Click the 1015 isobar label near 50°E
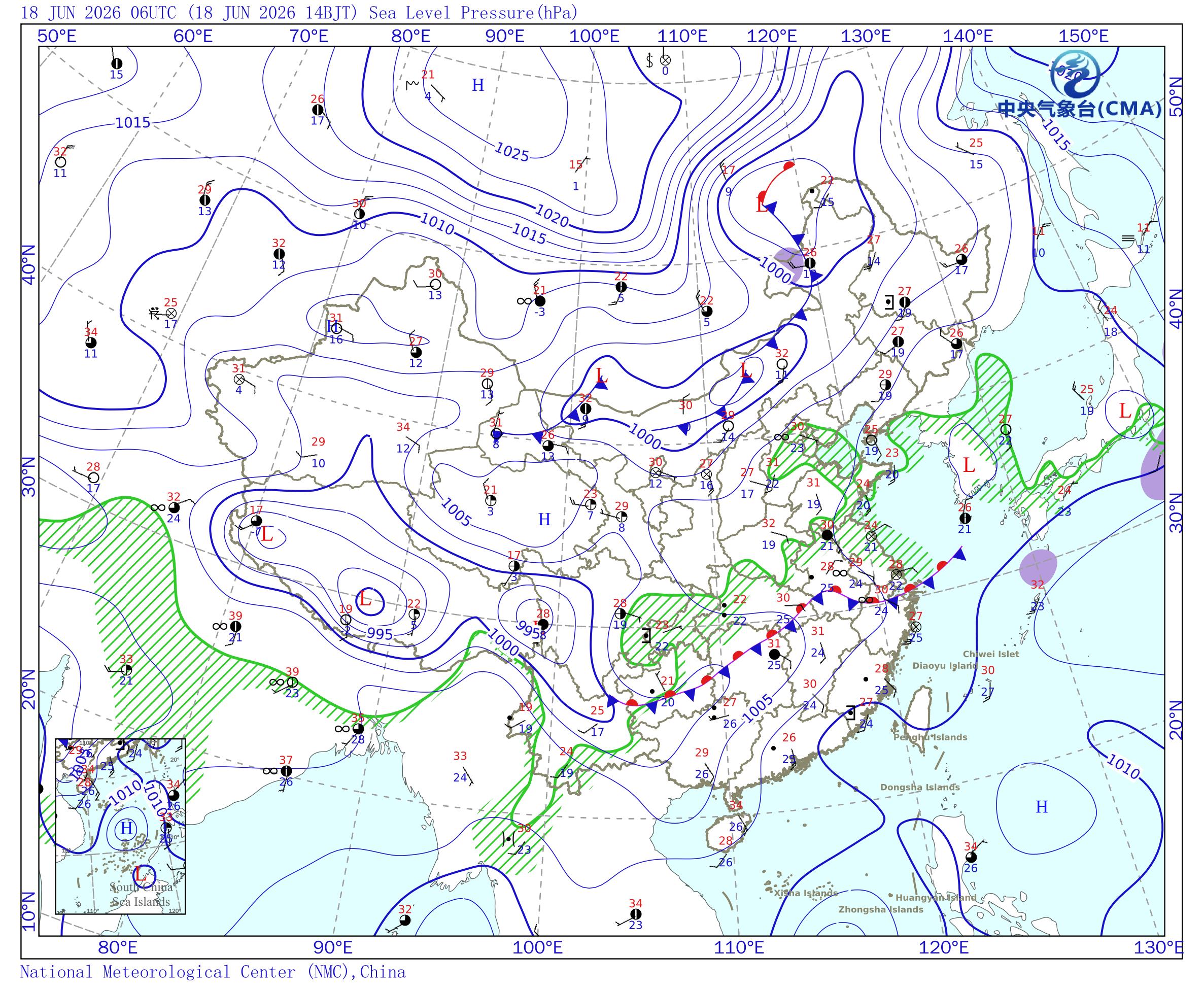The height and width of the screenshot is (989, 1204). (133, 122)
